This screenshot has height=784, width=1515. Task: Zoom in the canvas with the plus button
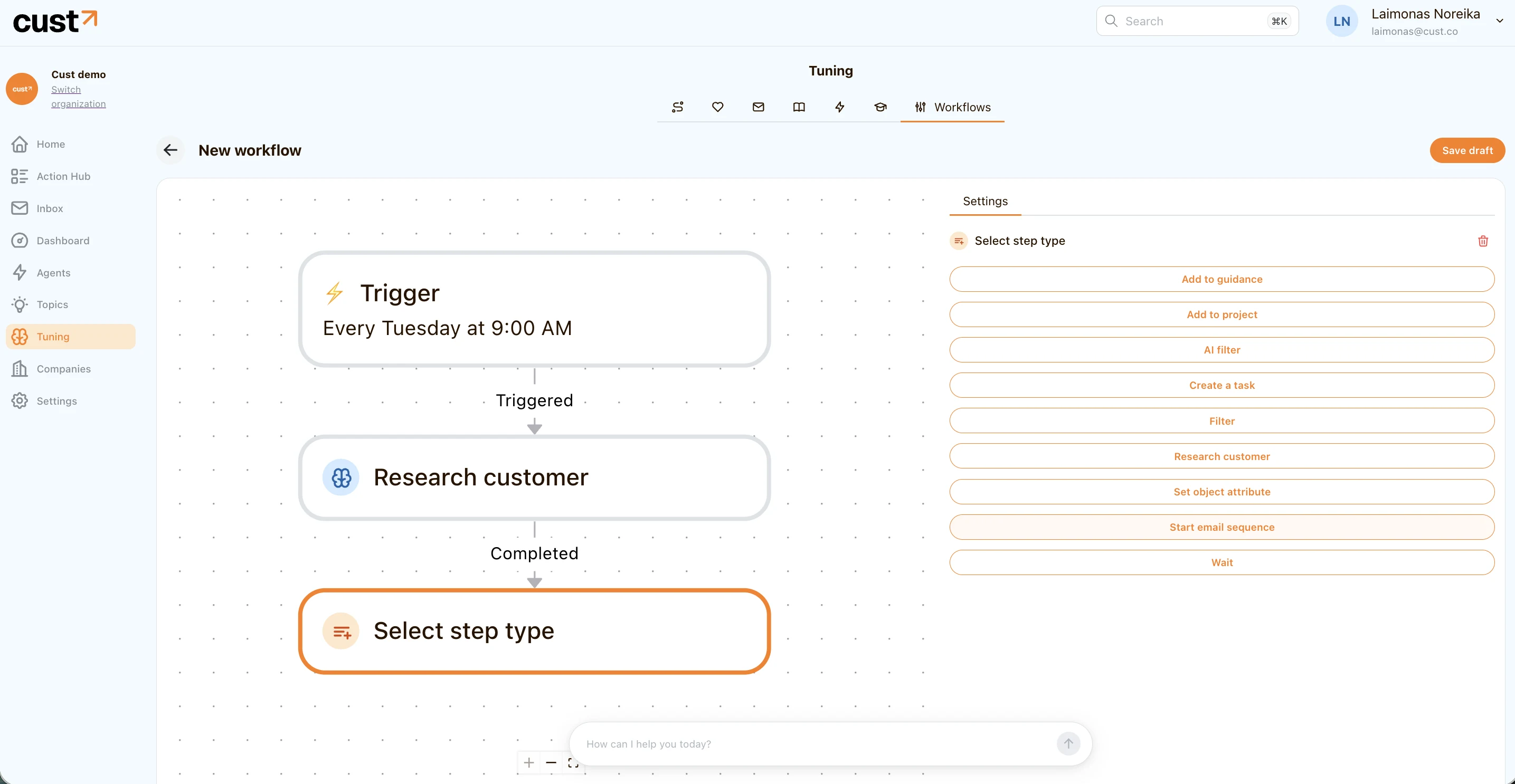click(529, 763)
